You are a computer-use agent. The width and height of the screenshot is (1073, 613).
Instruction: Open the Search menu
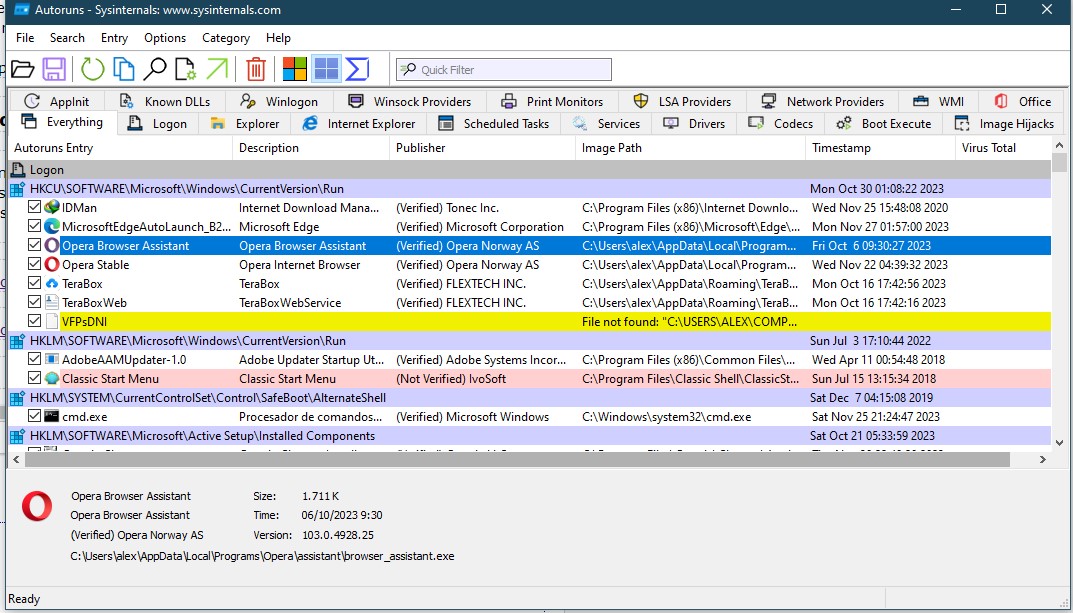pos(67,38)
